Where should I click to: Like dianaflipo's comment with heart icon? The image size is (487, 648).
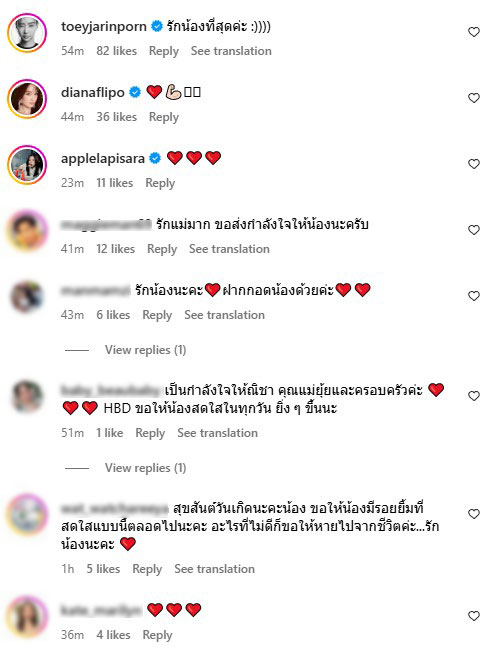[474, 98]
